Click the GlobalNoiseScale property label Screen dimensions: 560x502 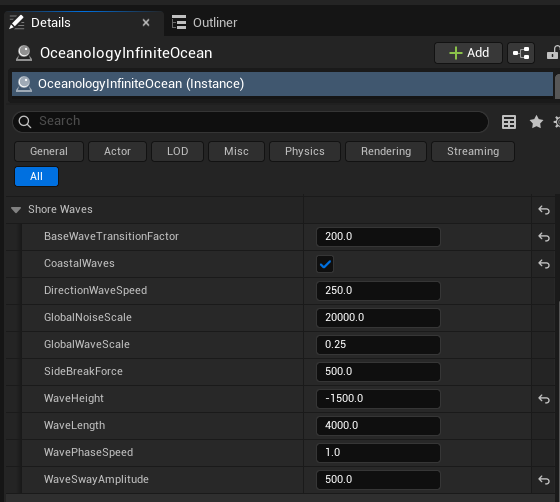pyautogui.click(x=88, y=317)
